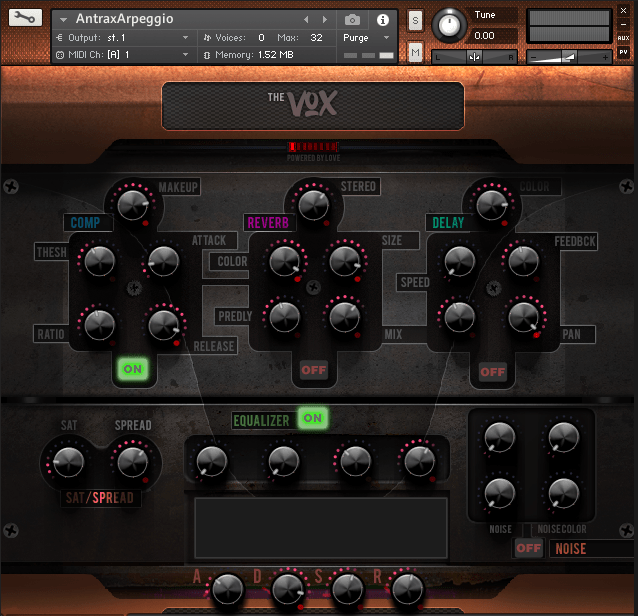Image resolution: width=638 pixels, height=616 pixels.
Task: Click the compressor MAKEUP knob
Action: click(133, 205)
